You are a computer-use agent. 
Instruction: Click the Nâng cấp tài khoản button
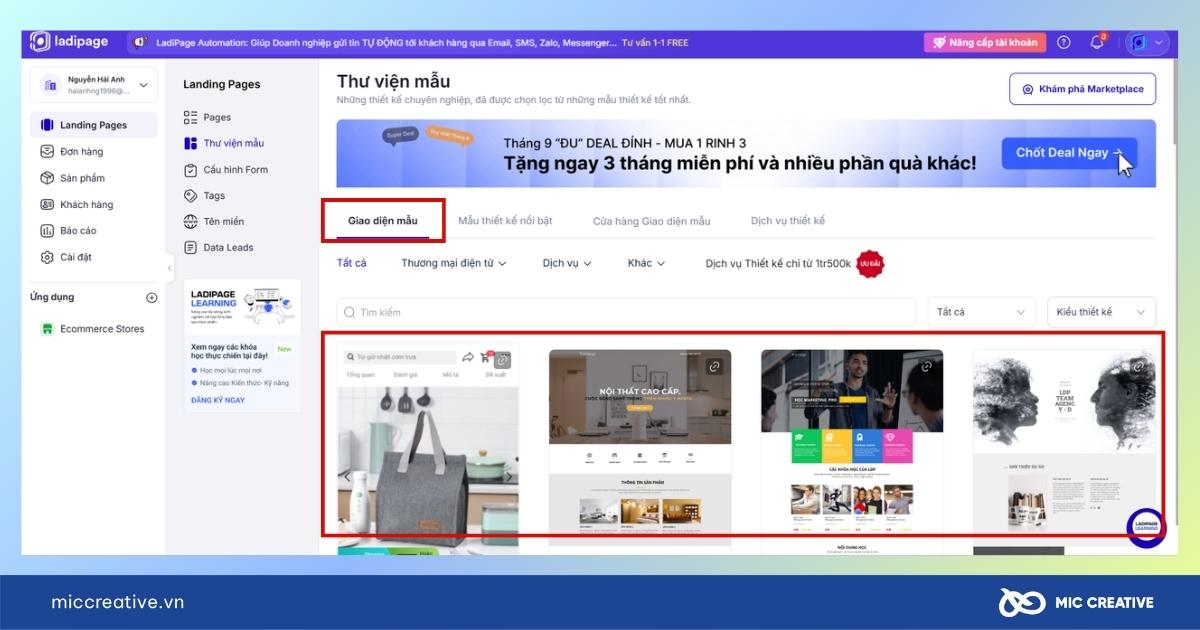[984, 43]
